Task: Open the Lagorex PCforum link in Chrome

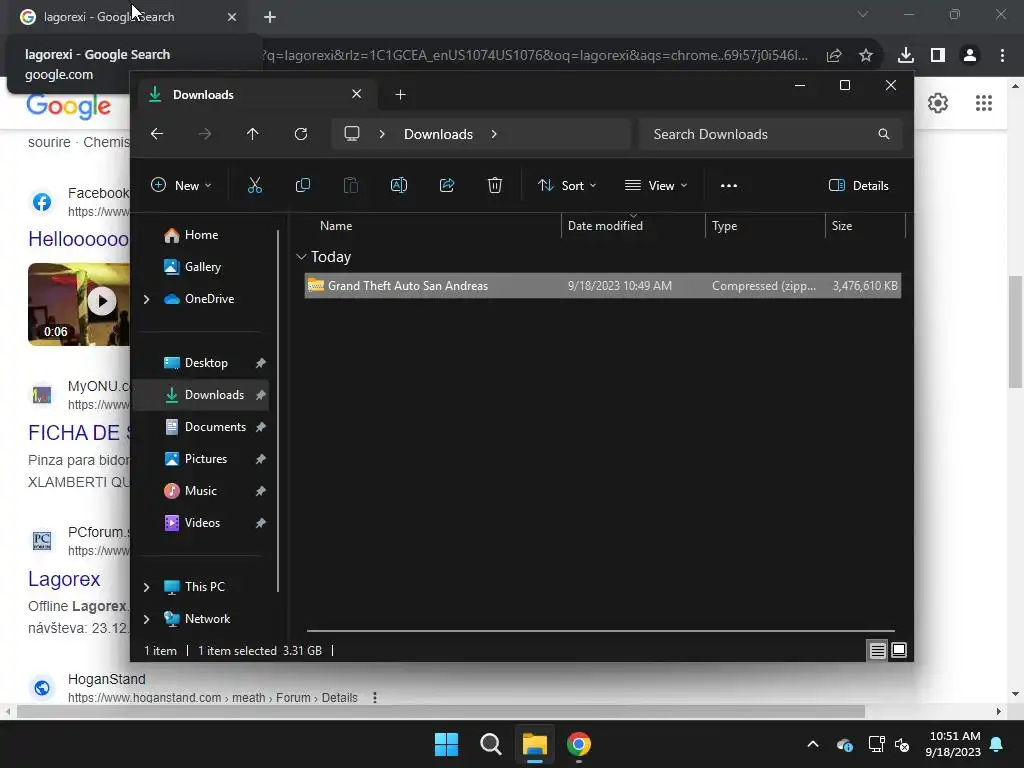Action: point(64,579)
